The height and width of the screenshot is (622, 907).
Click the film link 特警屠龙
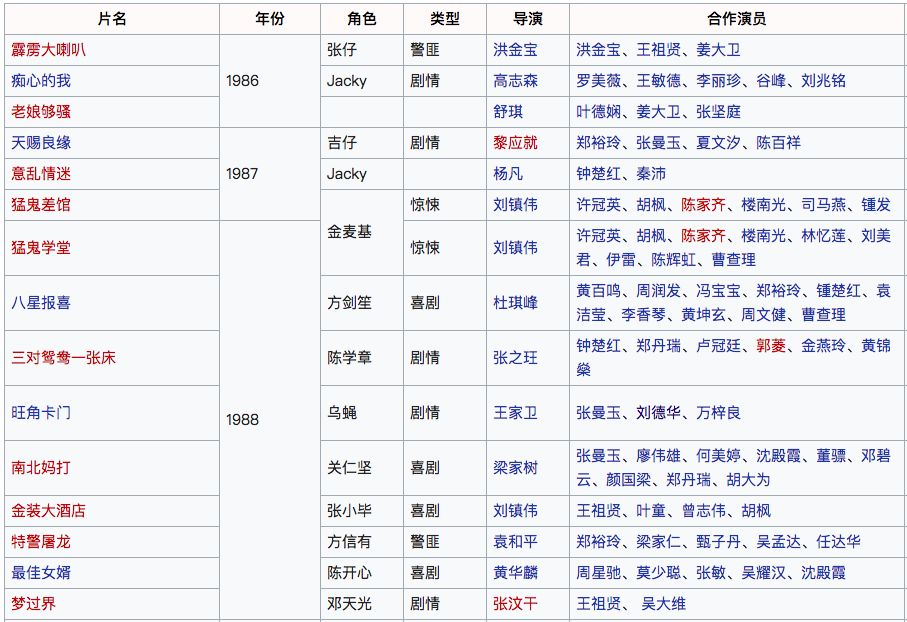click(x=40, y=542)
